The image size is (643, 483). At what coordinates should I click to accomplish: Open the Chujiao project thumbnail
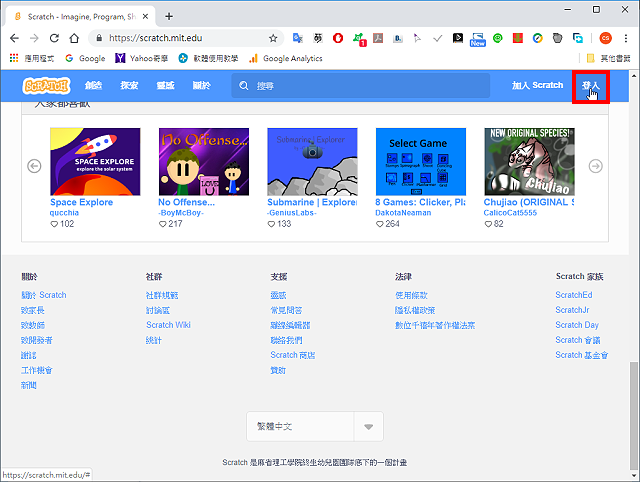tap(529, 162)
